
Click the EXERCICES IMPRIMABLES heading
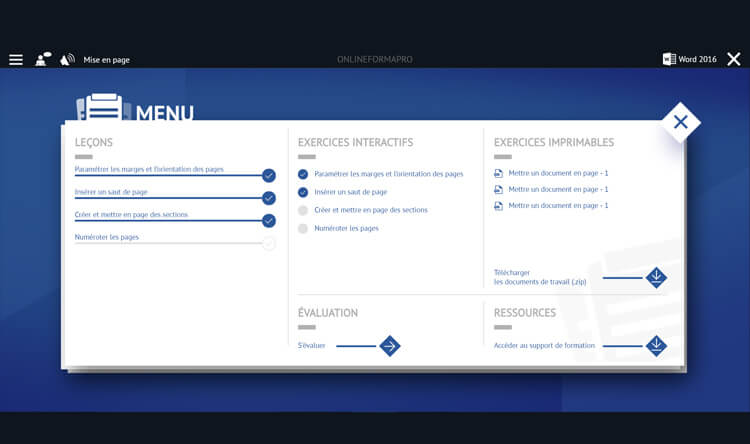[x=554, y=142]
